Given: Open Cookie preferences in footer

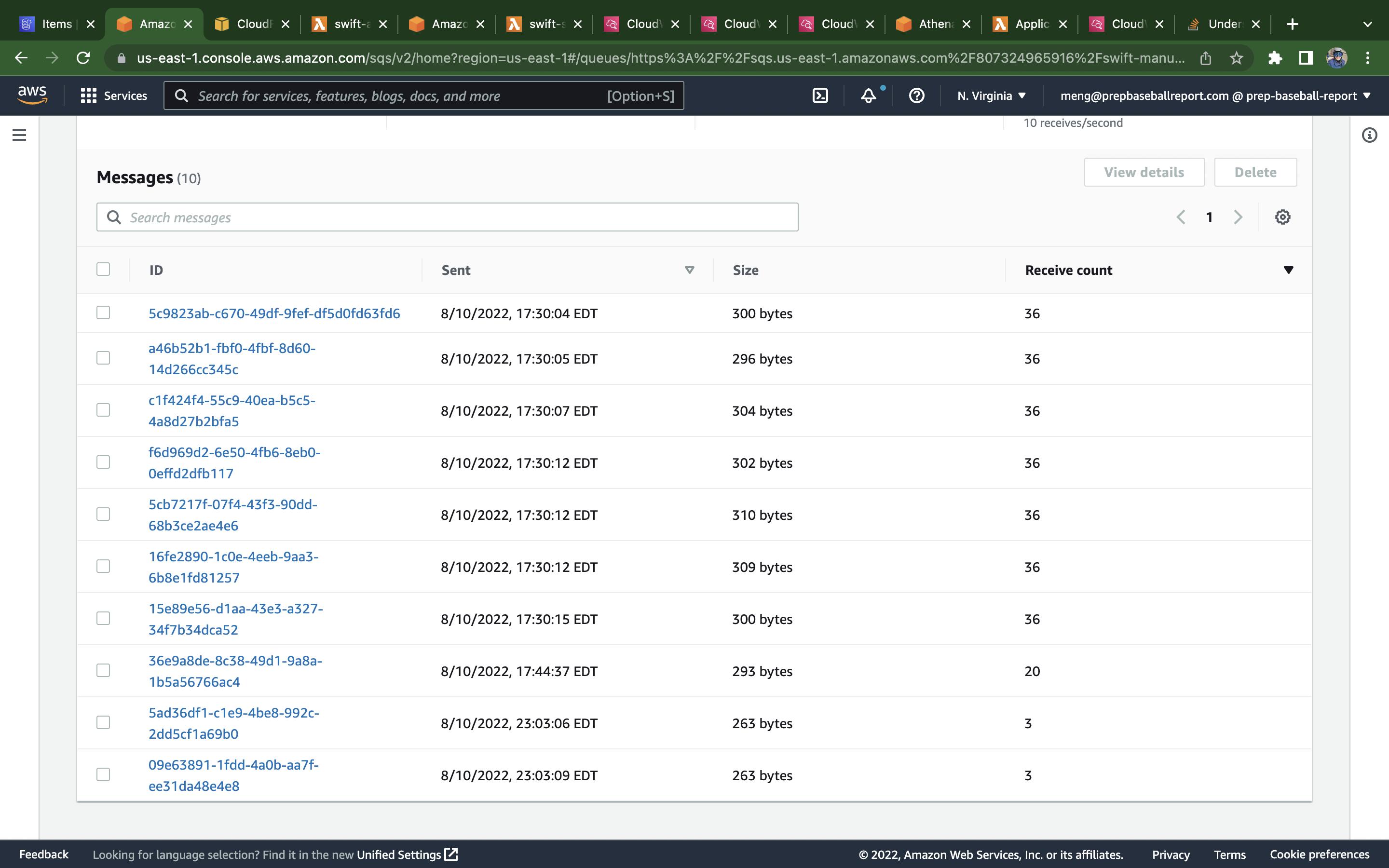Looking at the screenshot, I should pyautogui.click(x=1320, y=854).
